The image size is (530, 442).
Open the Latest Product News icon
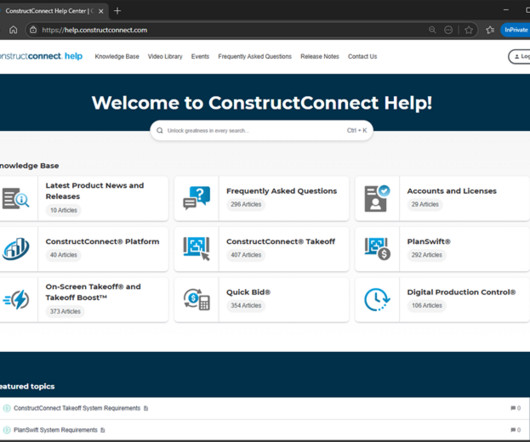click(16, 198)
